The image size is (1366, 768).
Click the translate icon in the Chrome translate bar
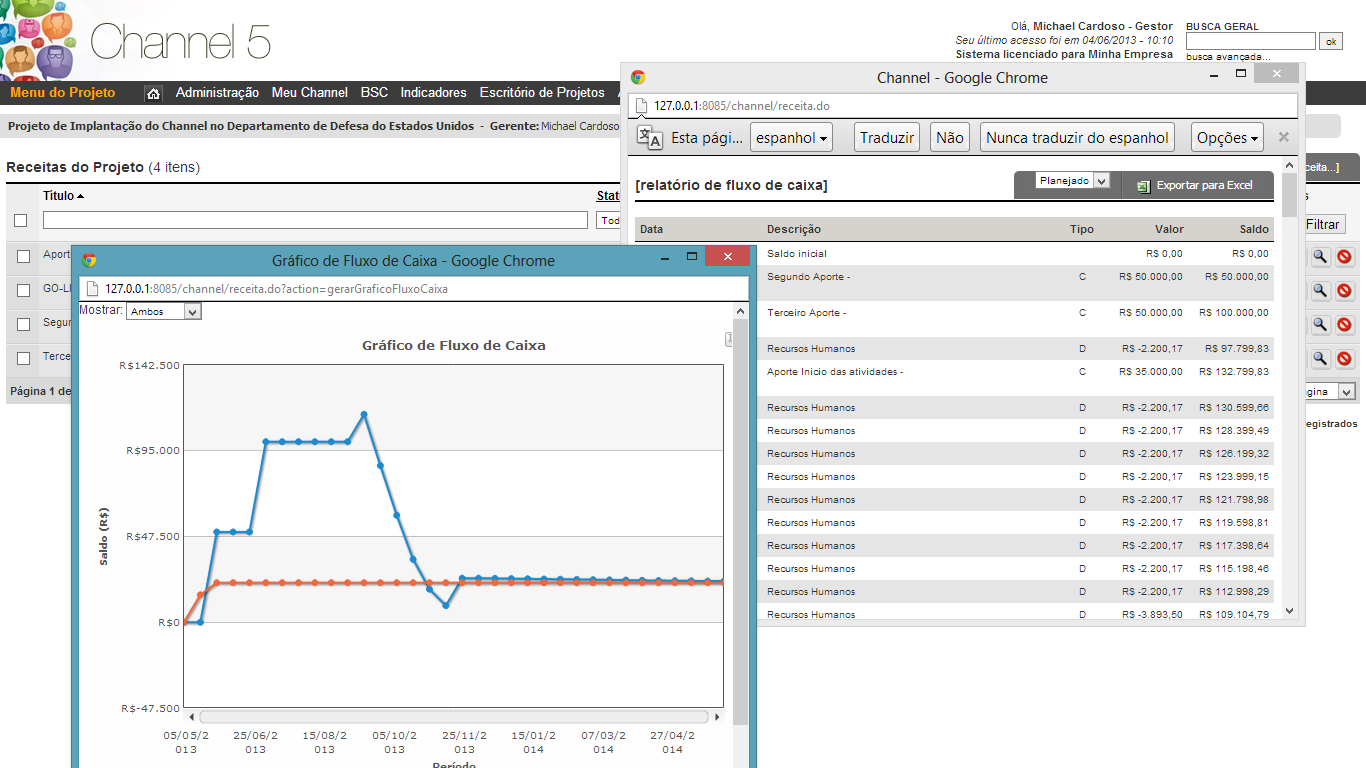click(x=650, y=138)
